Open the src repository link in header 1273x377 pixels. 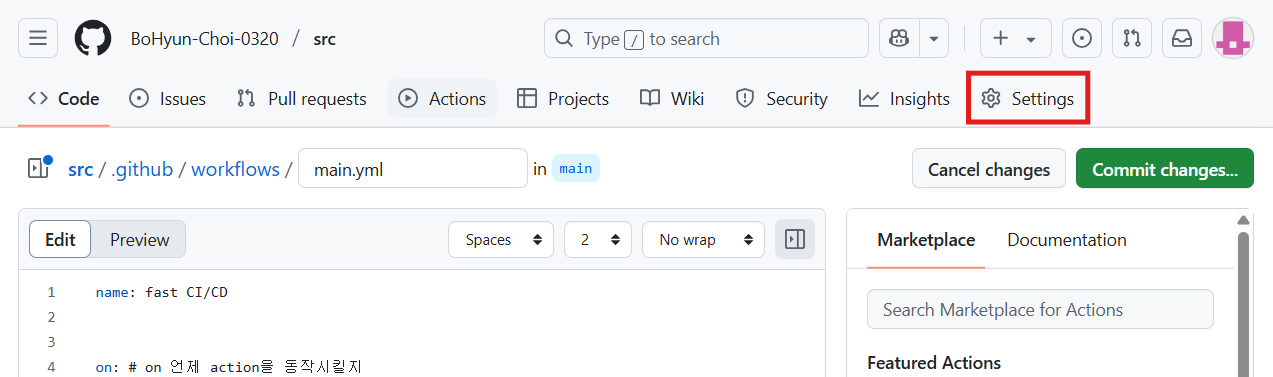(x=324, y=39)
